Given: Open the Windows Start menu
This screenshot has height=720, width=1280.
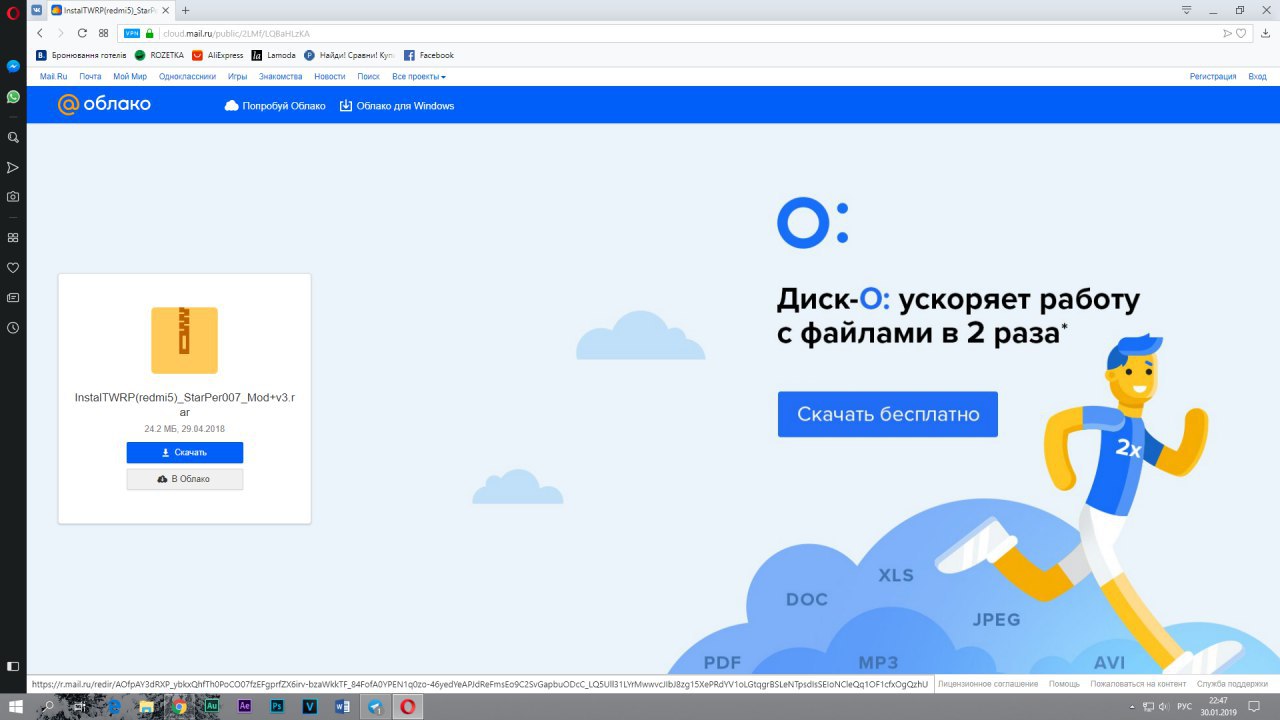Looking at the screenshot, I should [x=16, y=706].
